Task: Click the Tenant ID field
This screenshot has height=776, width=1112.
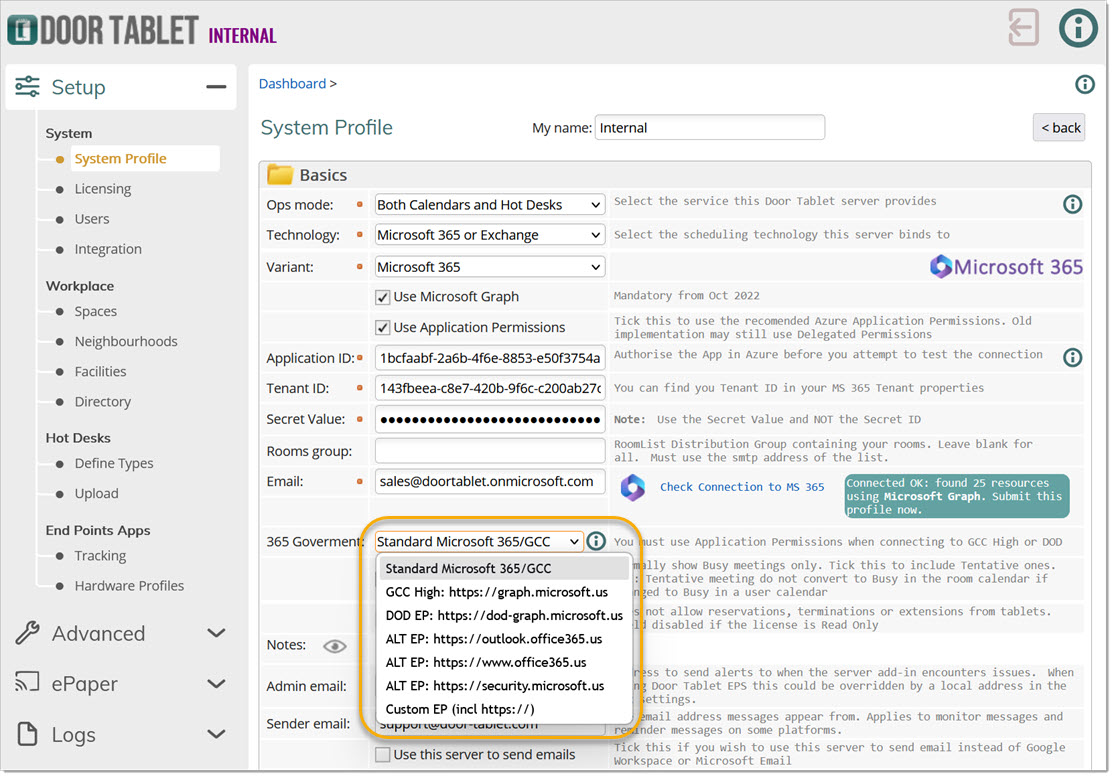Action: pyautogui.click(x=489, y=388)
